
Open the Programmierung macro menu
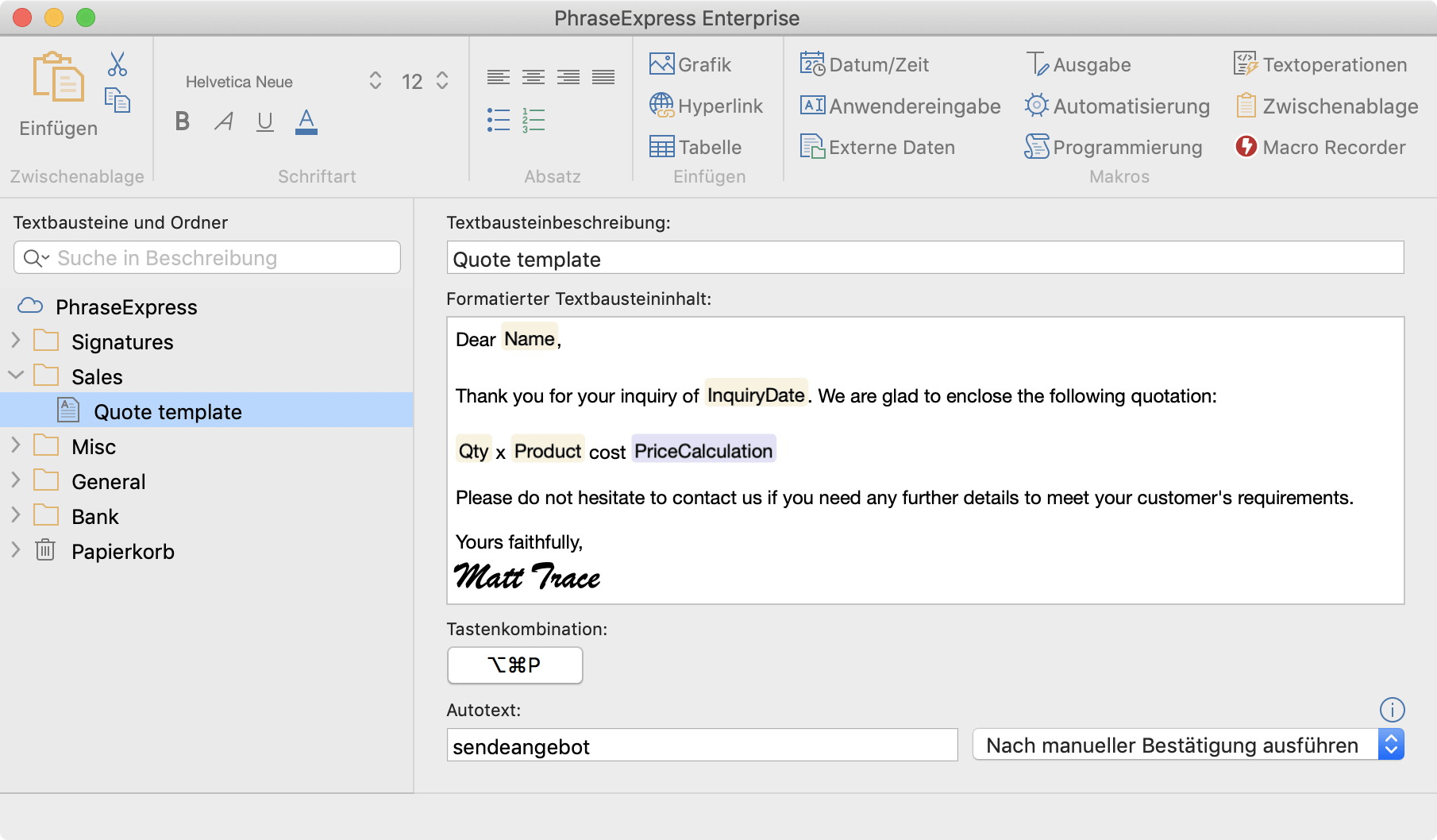[1114, 147]
